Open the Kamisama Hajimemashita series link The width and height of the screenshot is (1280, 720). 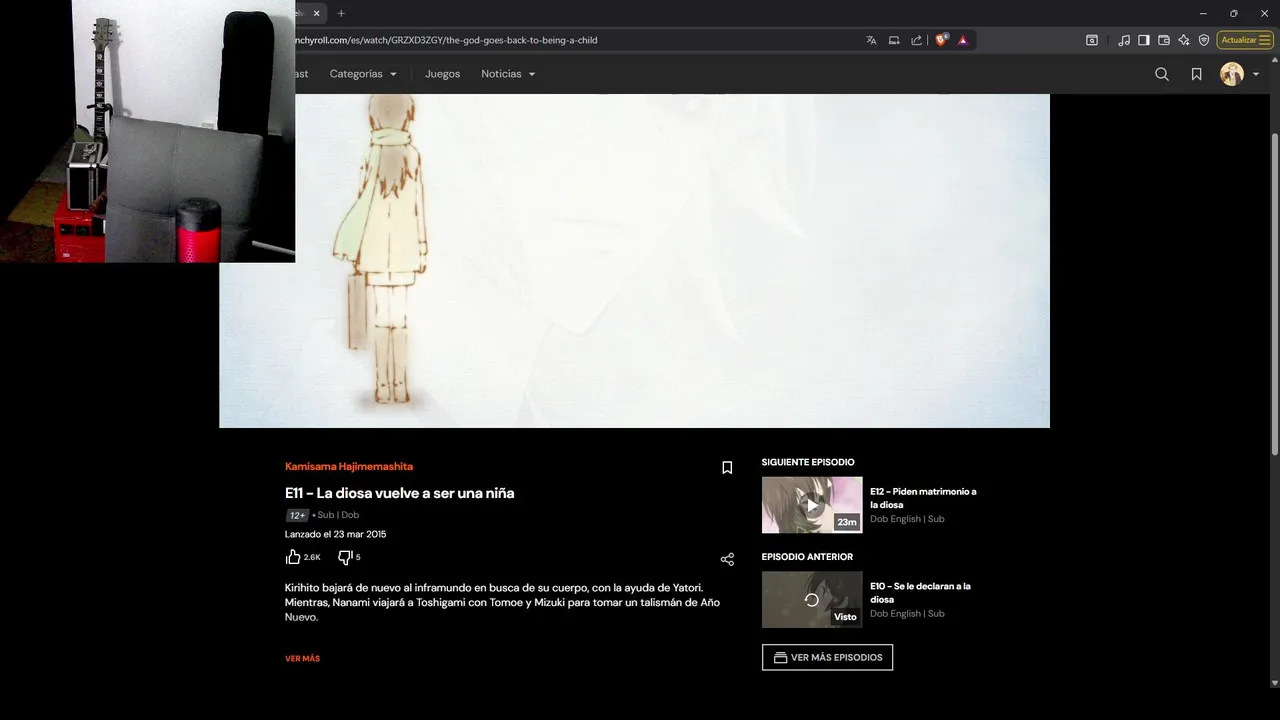pos(349,467)
